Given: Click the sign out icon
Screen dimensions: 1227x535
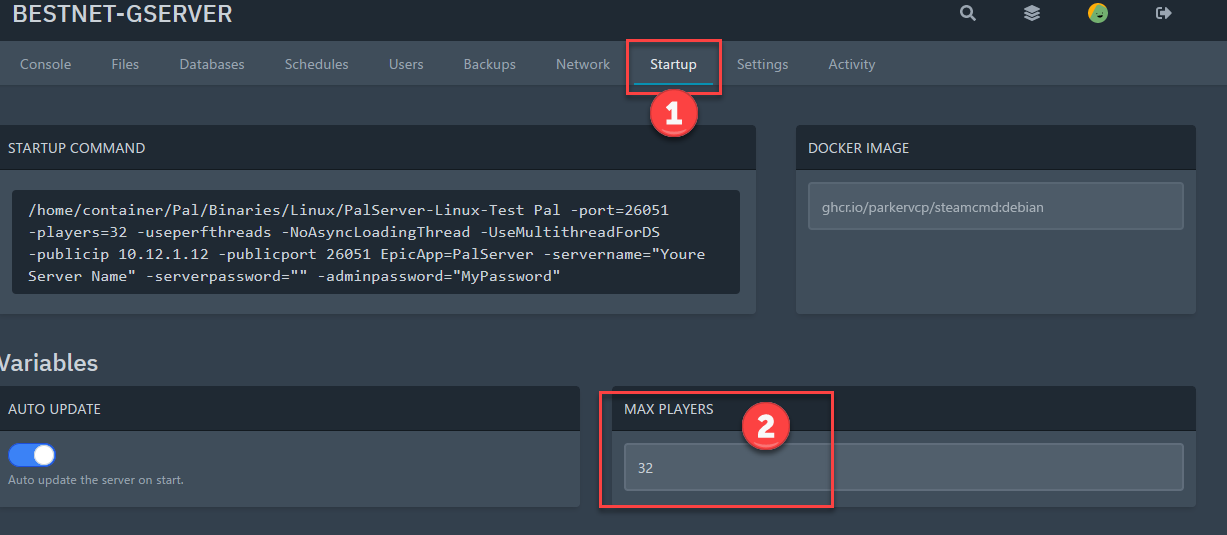Looking at the screenshot, I should pyautogui.click(x=1164, y=14).
